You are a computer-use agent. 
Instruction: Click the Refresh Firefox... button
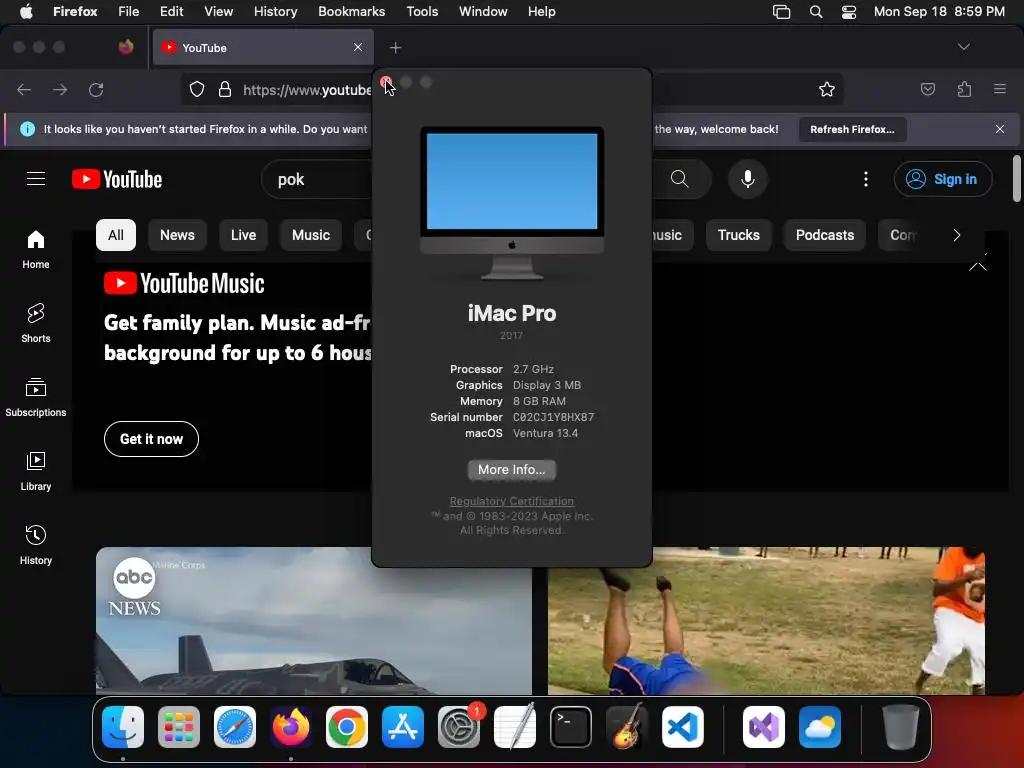[852, 129]
